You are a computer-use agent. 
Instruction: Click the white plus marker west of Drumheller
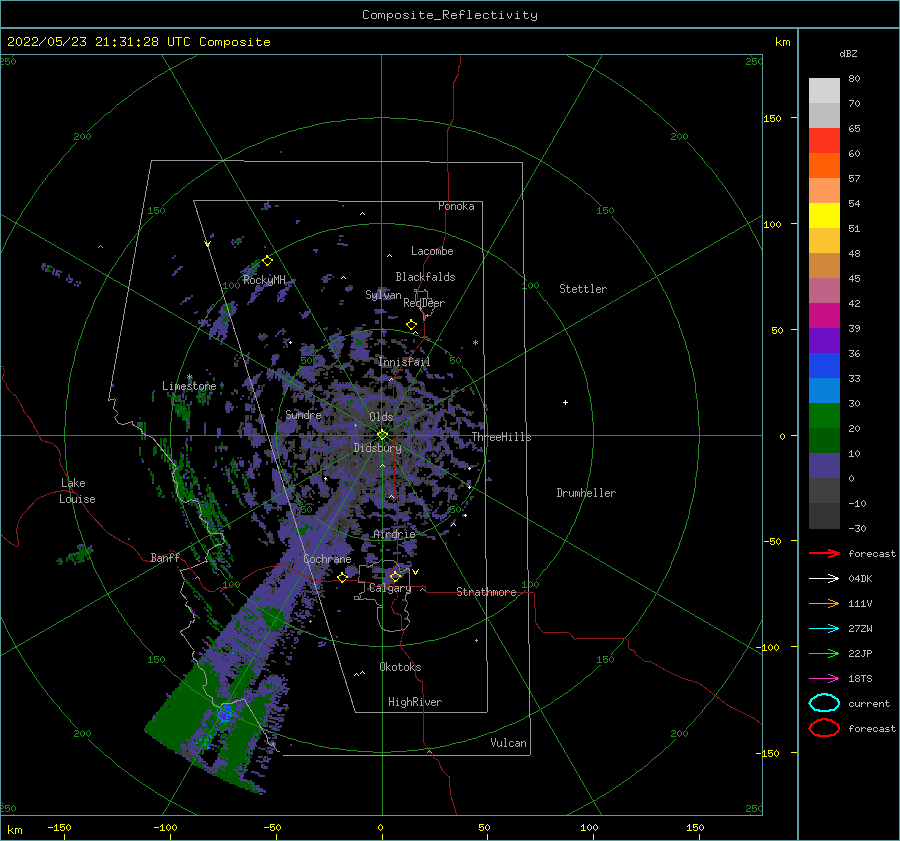[565, 402]
